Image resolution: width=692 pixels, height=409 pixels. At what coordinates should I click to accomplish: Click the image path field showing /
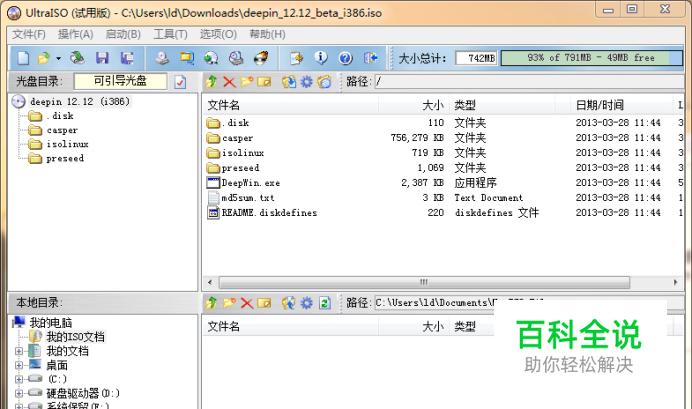pyautogui.click(x=529, y=82)
